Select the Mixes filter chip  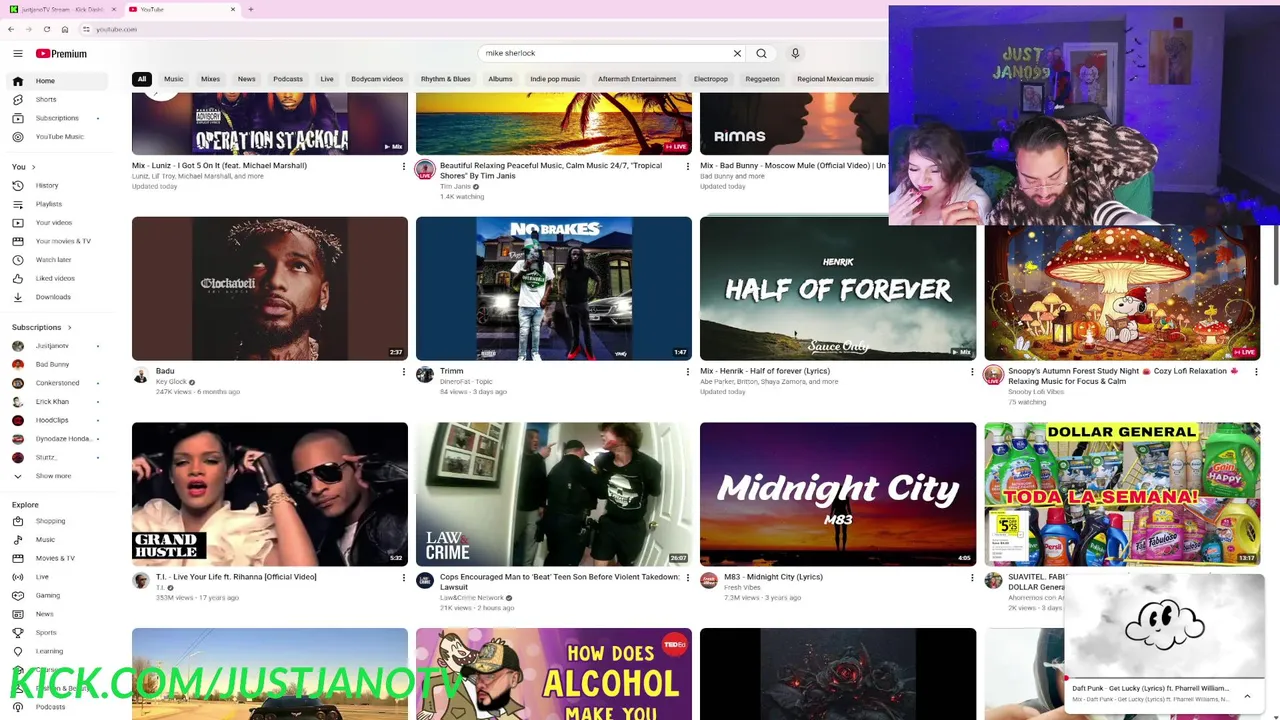[210, 79]
